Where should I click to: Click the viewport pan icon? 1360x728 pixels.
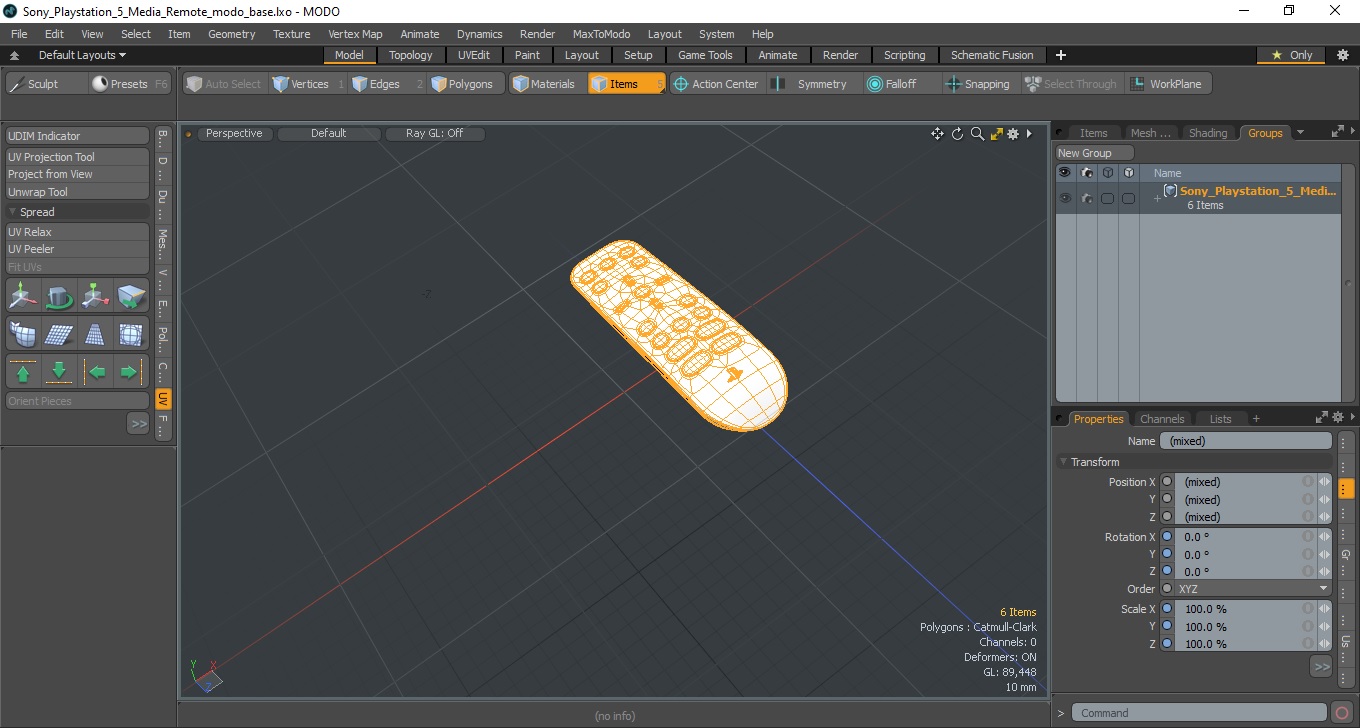click(937, 134)
